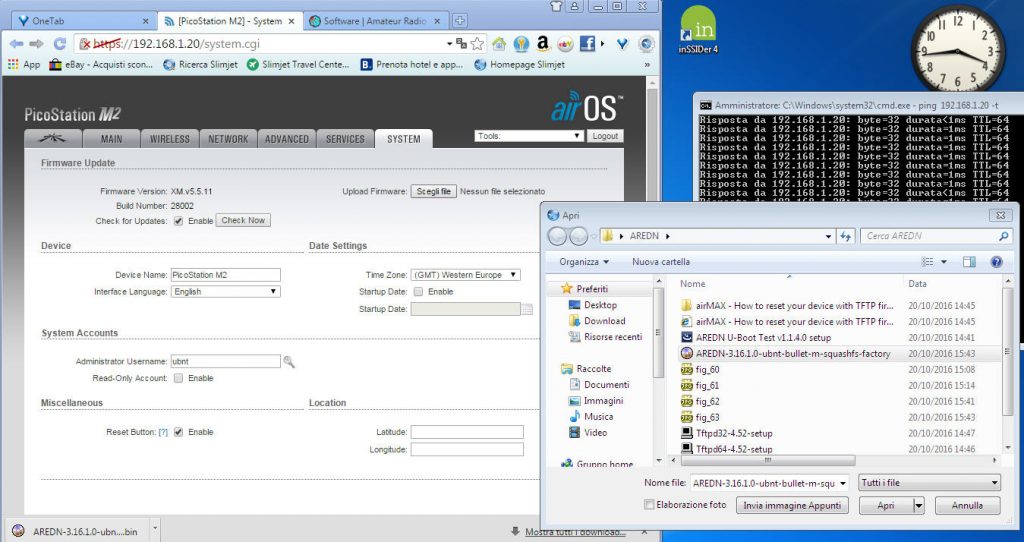
Task: Check Elaborazione foto checkbox
Action: (x=649, y=505)
